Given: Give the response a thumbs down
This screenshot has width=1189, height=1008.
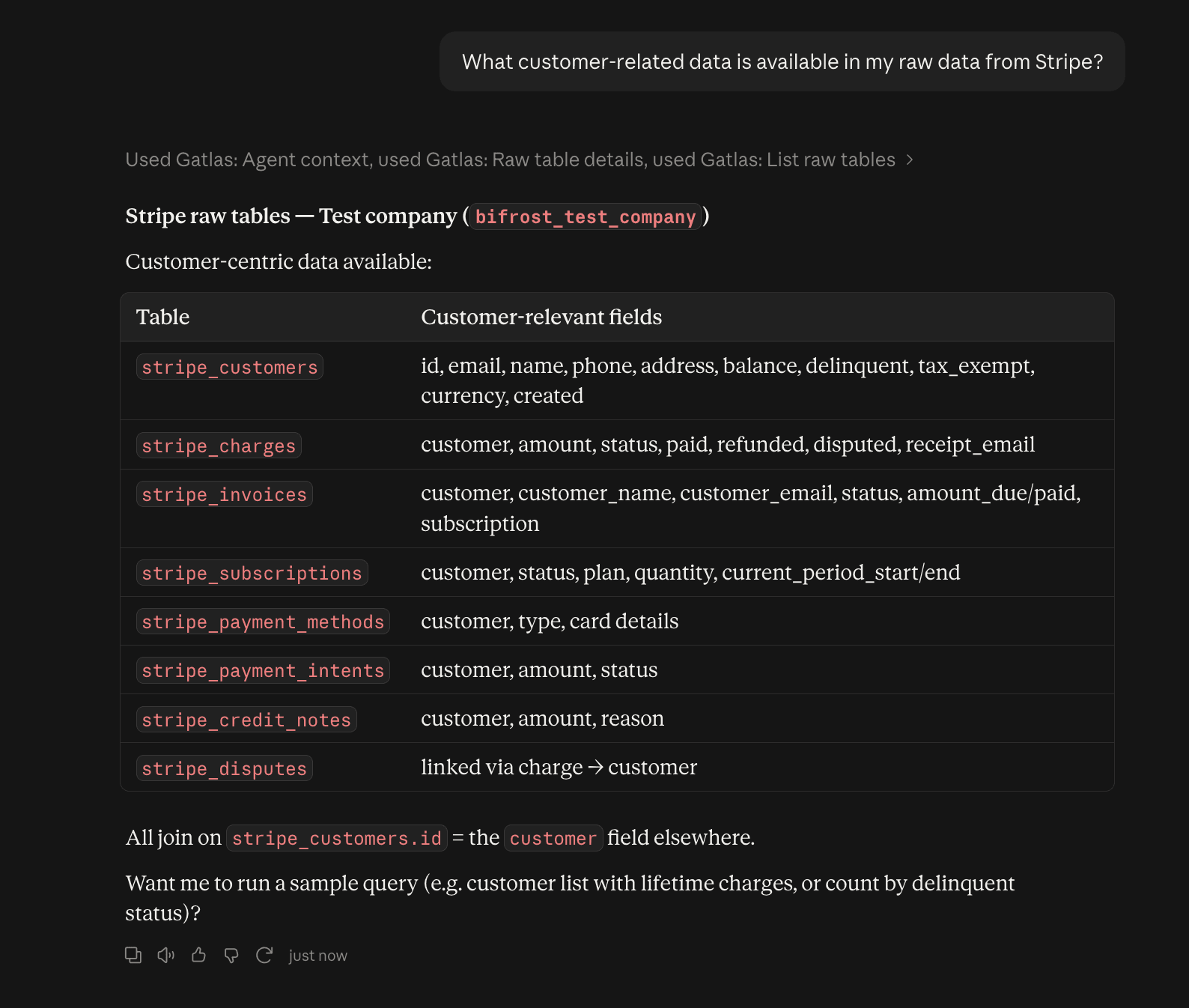Looking at the screenshot, I should click(231, 955).
